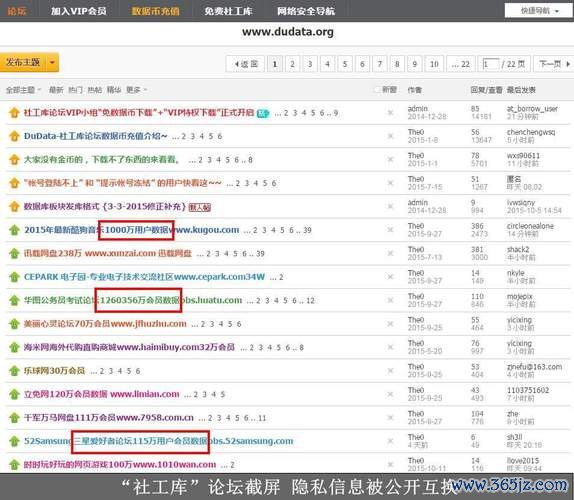Open the 美丽心灵论坛70万会员 thread
Screen dimensions: 574x500
pos(105,324)
